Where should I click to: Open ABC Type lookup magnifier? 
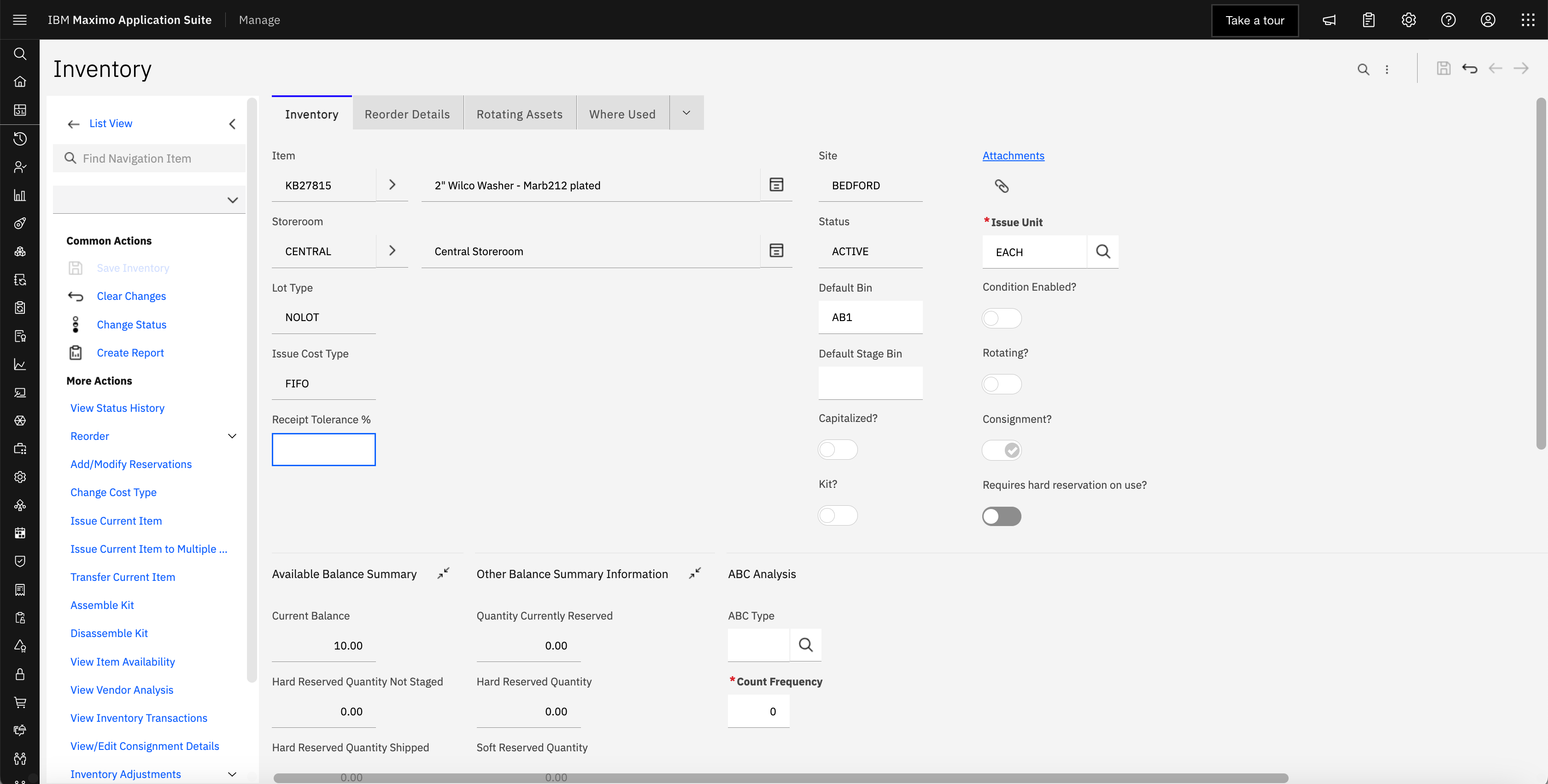[x=805, y=645]
